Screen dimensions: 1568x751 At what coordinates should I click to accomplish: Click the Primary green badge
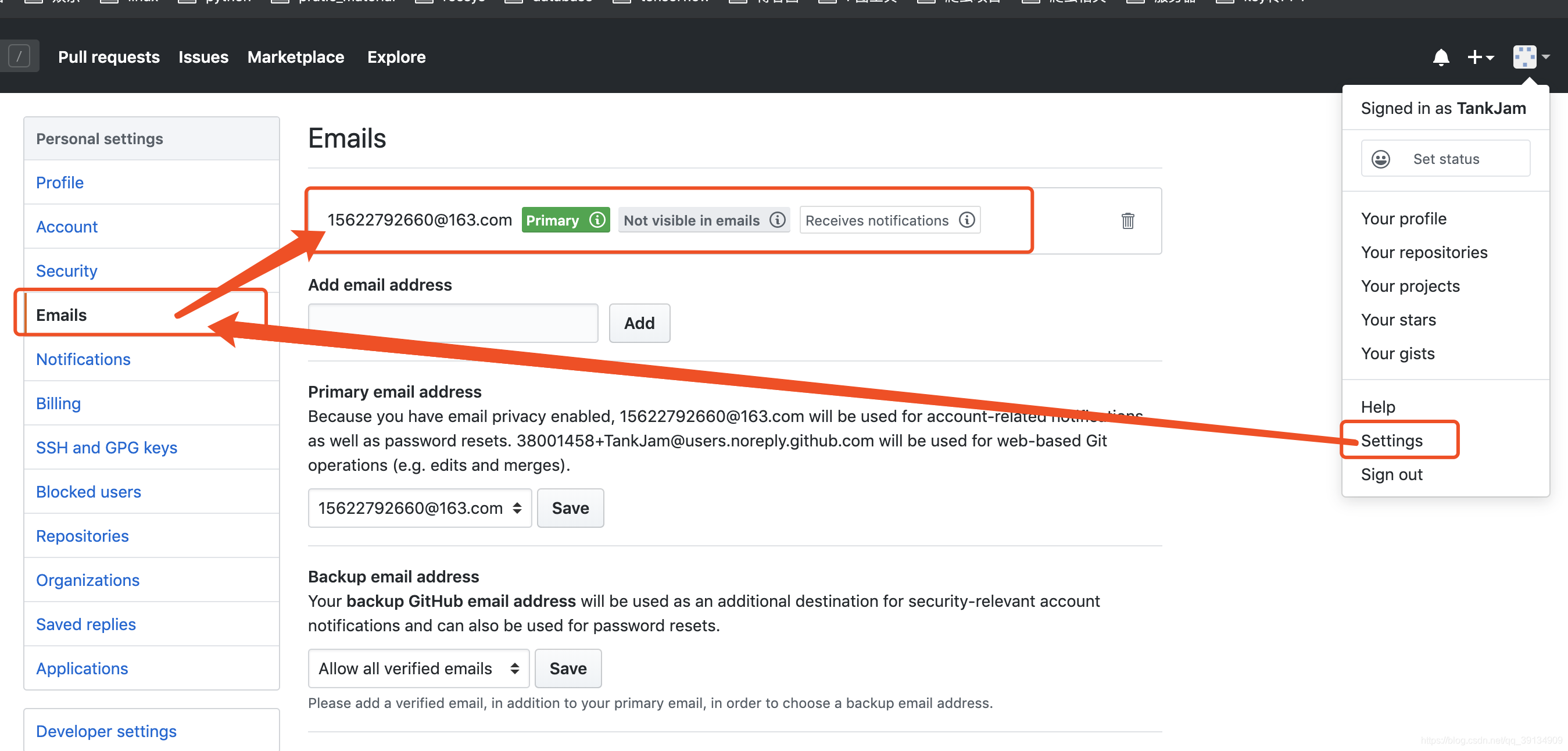click(565, 220)
